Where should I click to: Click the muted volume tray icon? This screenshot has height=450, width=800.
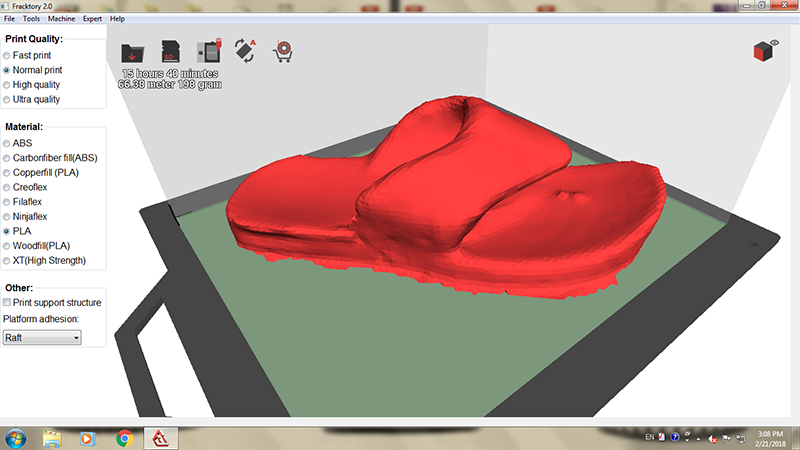tap(713, 438)
